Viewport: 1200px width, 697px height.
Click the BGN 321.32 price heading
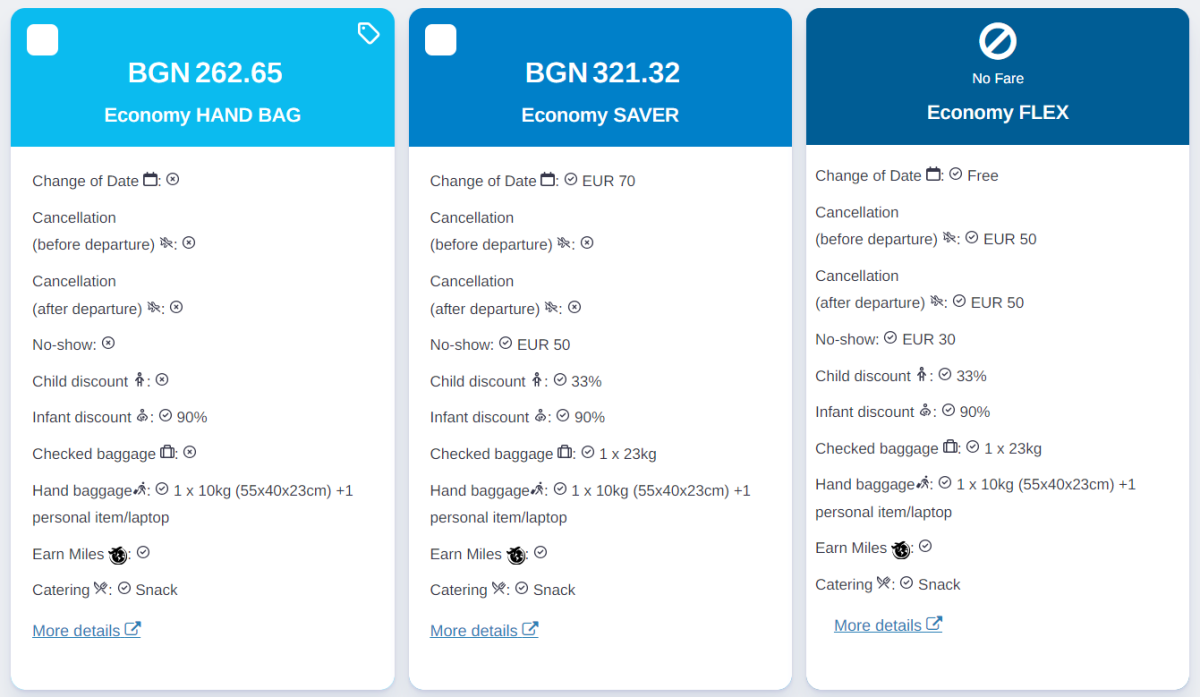[602, 73]
